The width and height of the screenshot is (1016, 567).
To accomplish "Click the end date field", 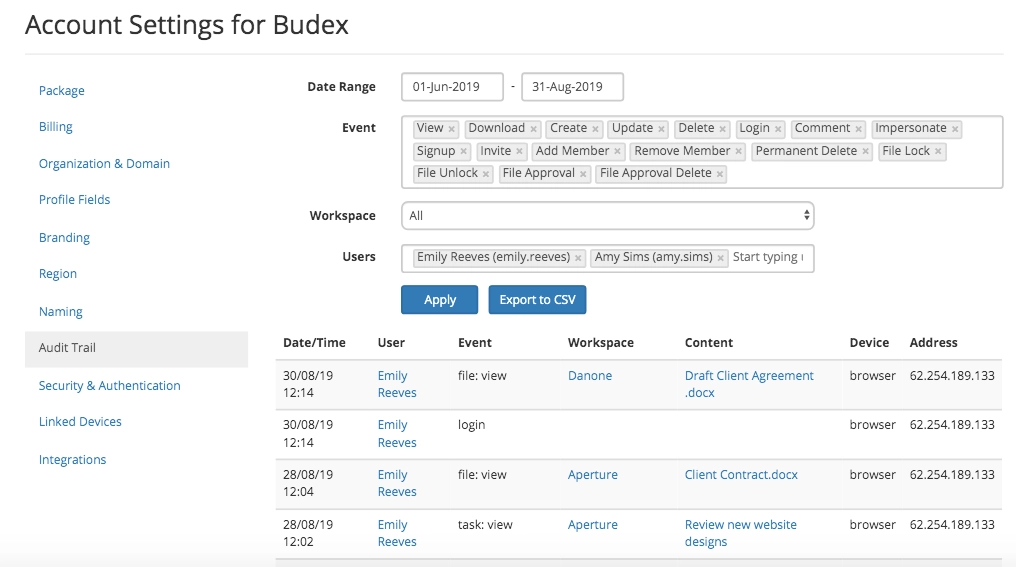I will (x=573, y=87).
